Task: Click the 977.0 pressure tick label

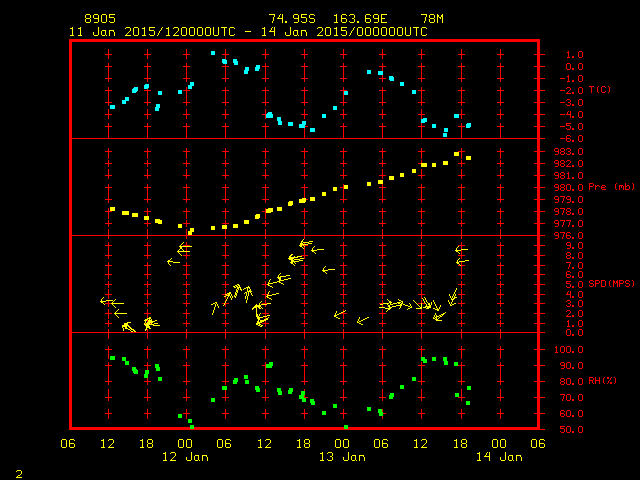Action: pyautogui.click(x=568, y=224)
